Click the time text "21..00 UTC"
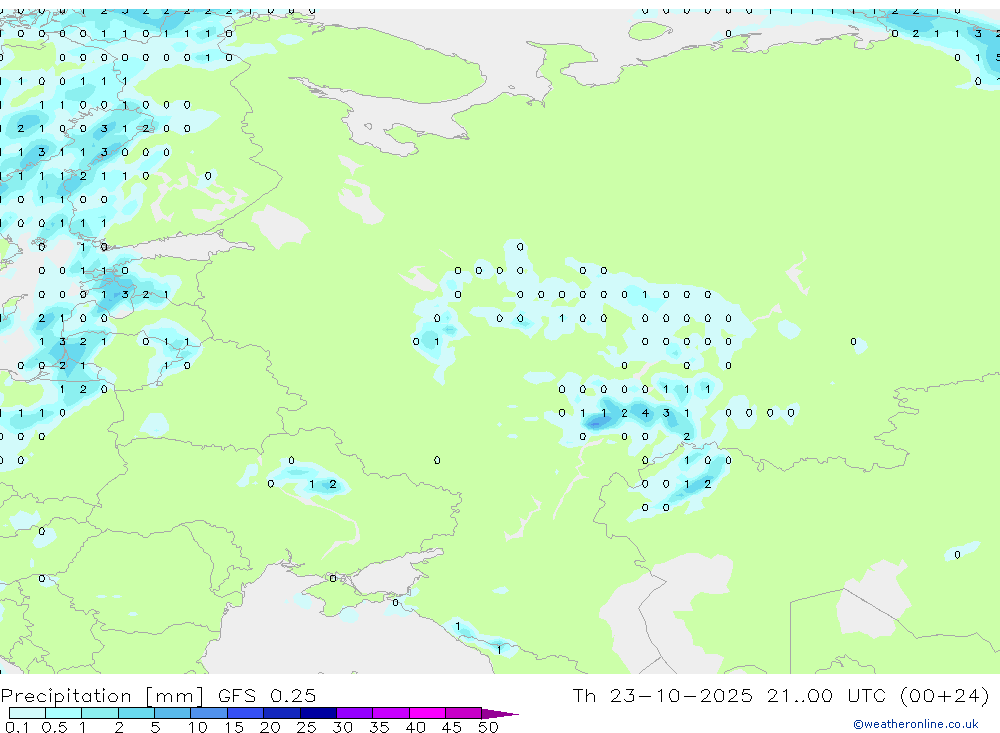This screenshot has width=1000, height=733. coord(828,696)
